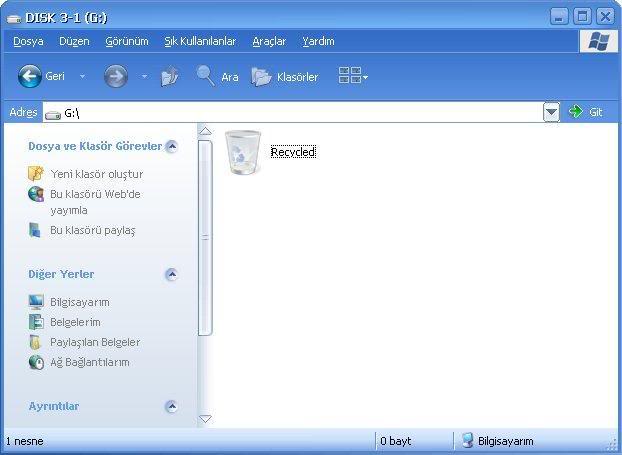Open the Görünüm menu
The width and height of the screenshot is (622, 455).
pos(127,41)
